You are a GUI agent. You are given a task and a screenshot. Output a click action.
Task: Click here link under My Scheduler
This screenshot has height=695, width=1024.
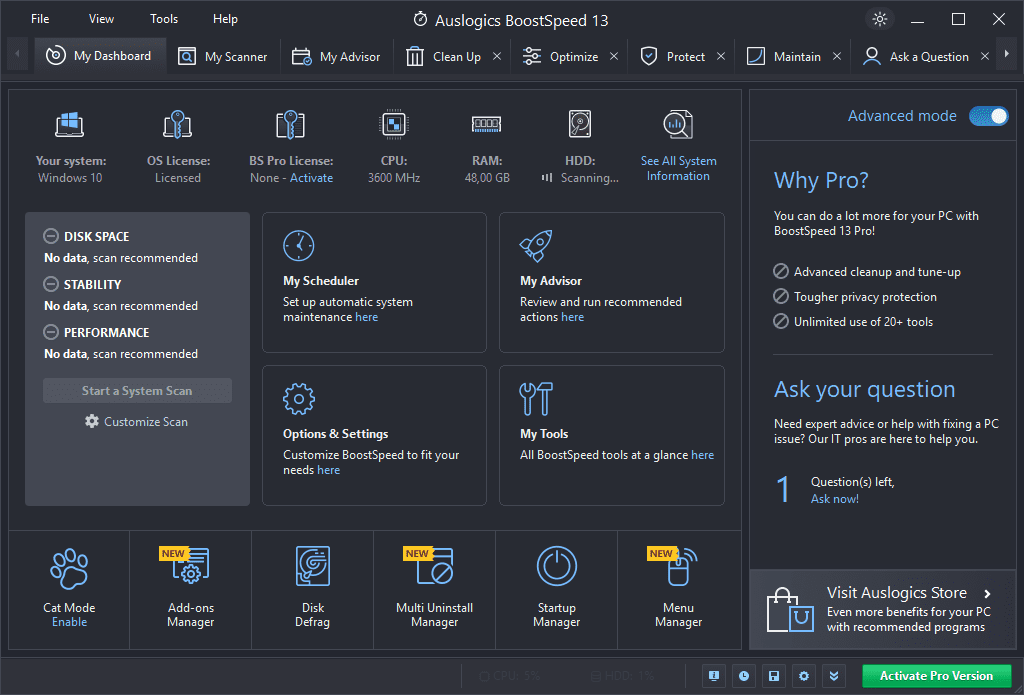[x=366, y=317]
